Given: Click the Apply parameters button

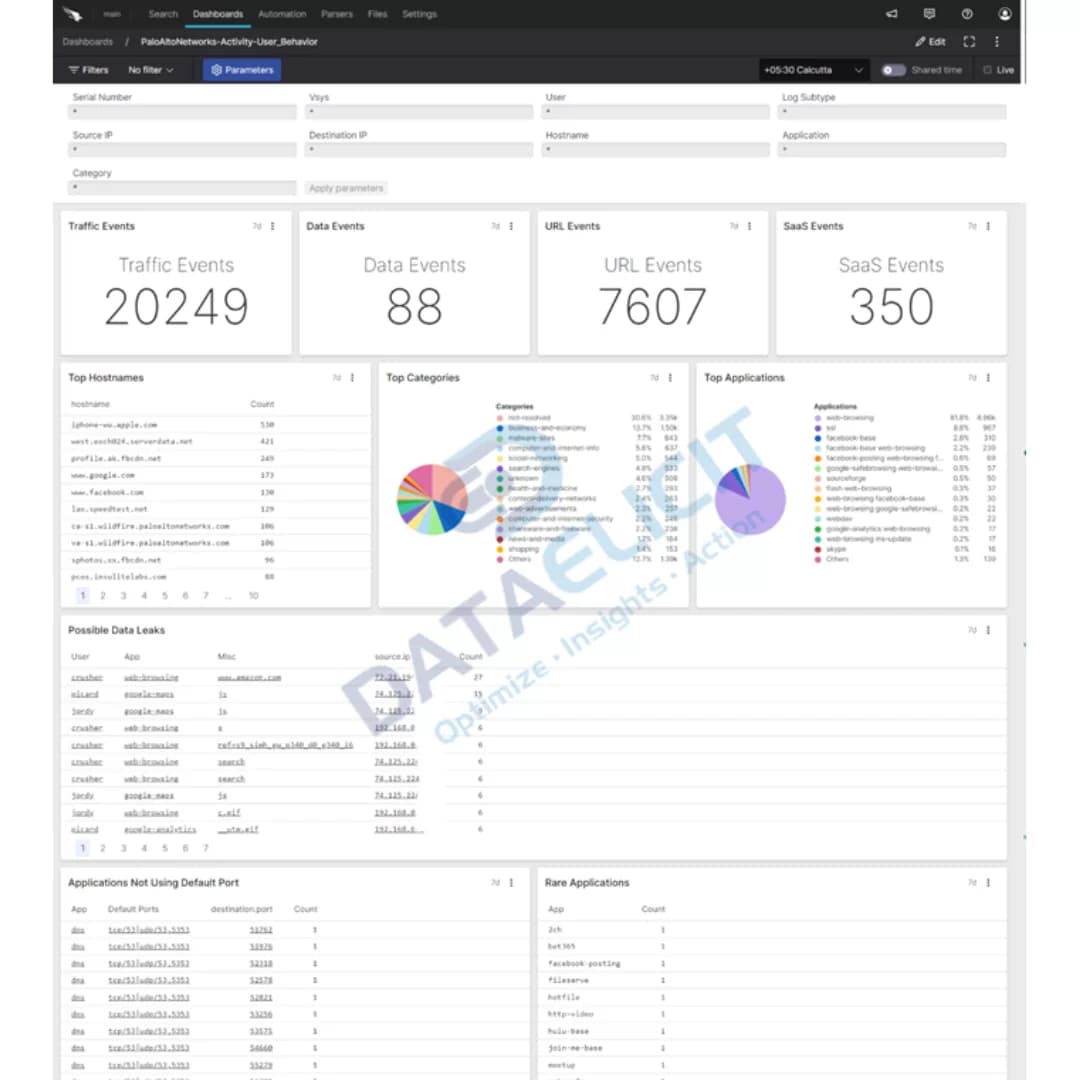Looking at the screenshot, I should 346,188.
